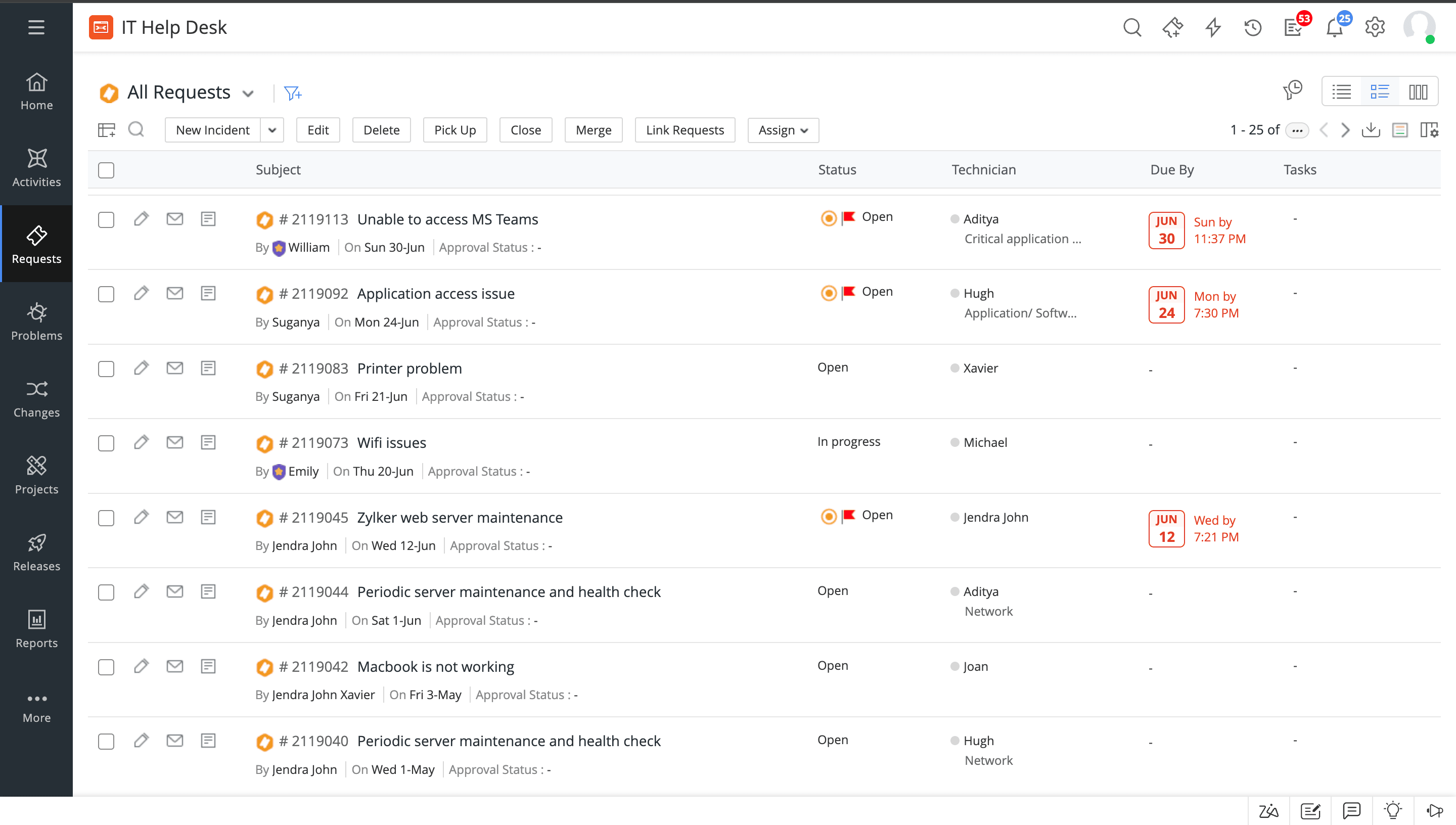Image resolution: width=1456 pixels, height=825 pixels.
Task: Select all requests with header checkbox
Action: pyautogui.click(x=106, y=169)
